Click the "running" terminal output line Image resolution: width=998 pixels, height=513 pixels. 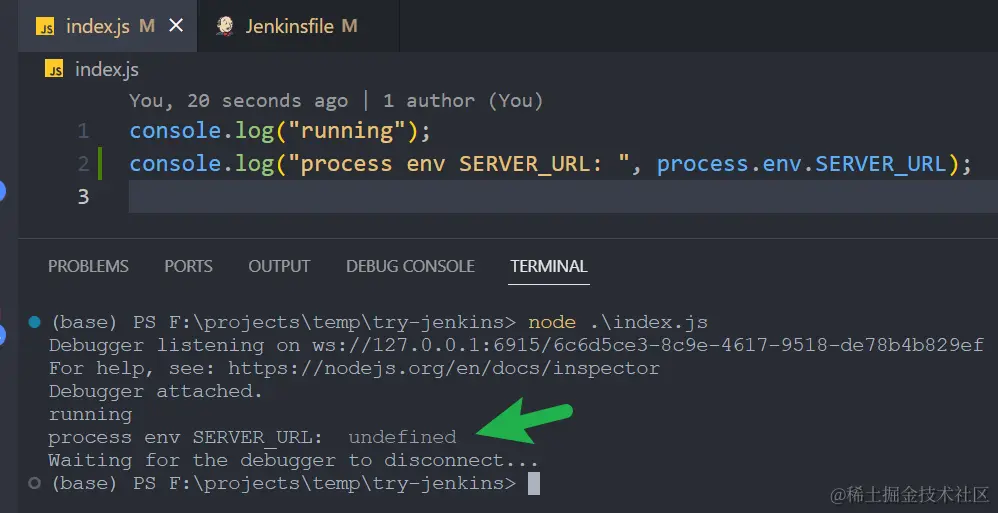(x=90, y=415)
